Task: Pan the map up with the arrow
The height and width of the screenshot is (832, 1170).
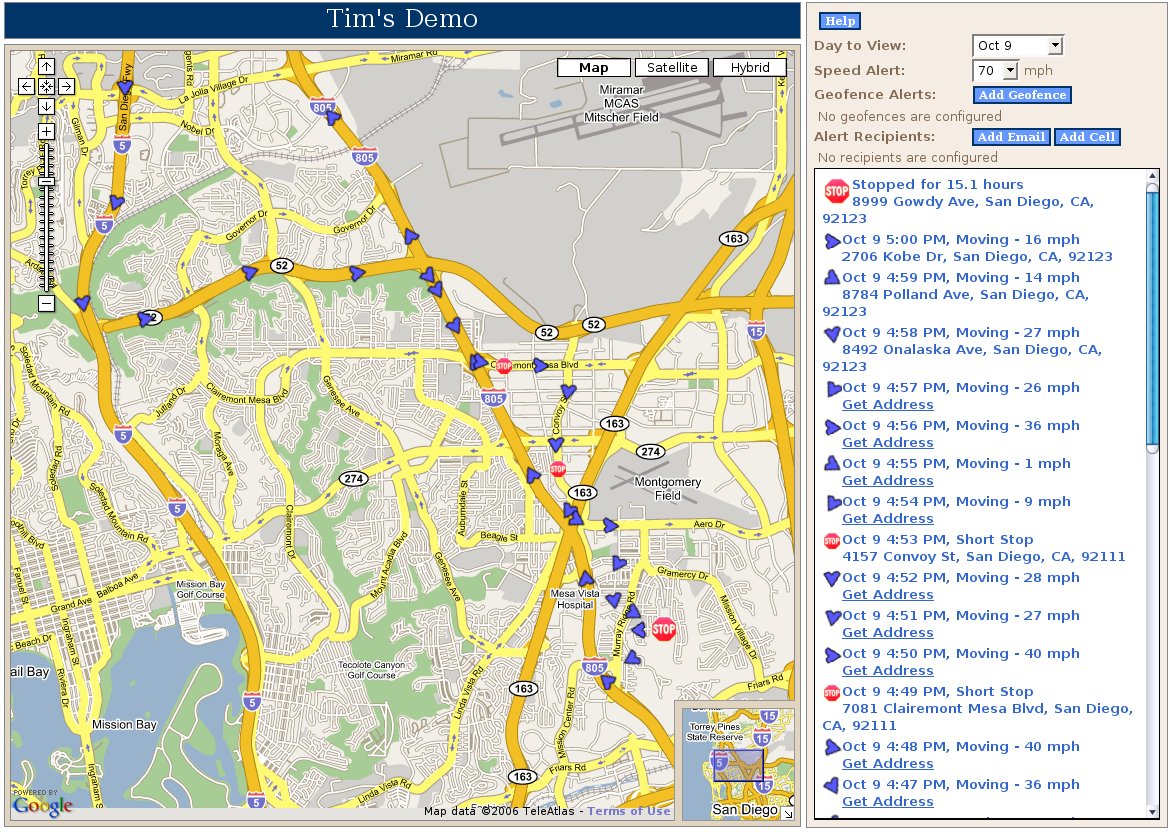Action: [x=46, y=66]
